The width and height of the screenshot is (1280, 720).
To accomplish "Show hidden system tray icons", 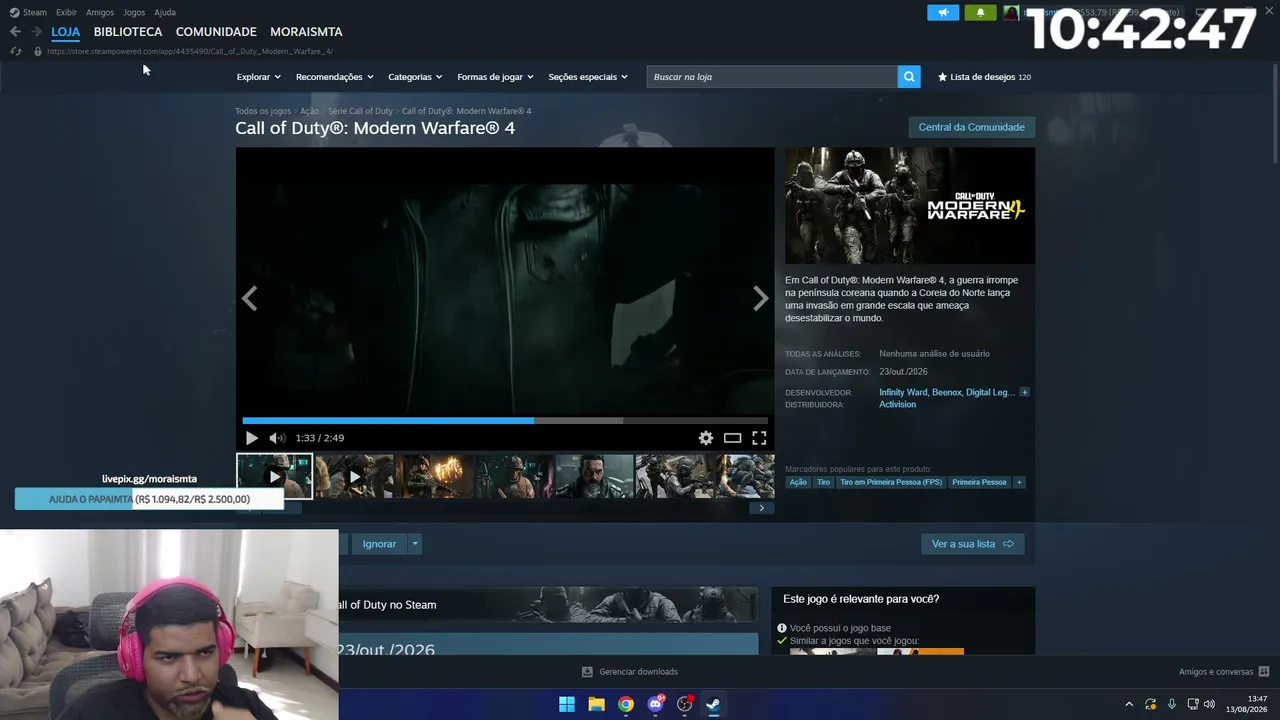I will coord(1129,704).
